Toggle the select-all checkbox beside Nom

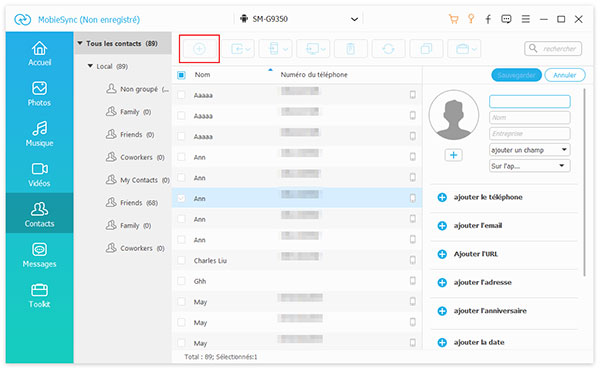181,75
